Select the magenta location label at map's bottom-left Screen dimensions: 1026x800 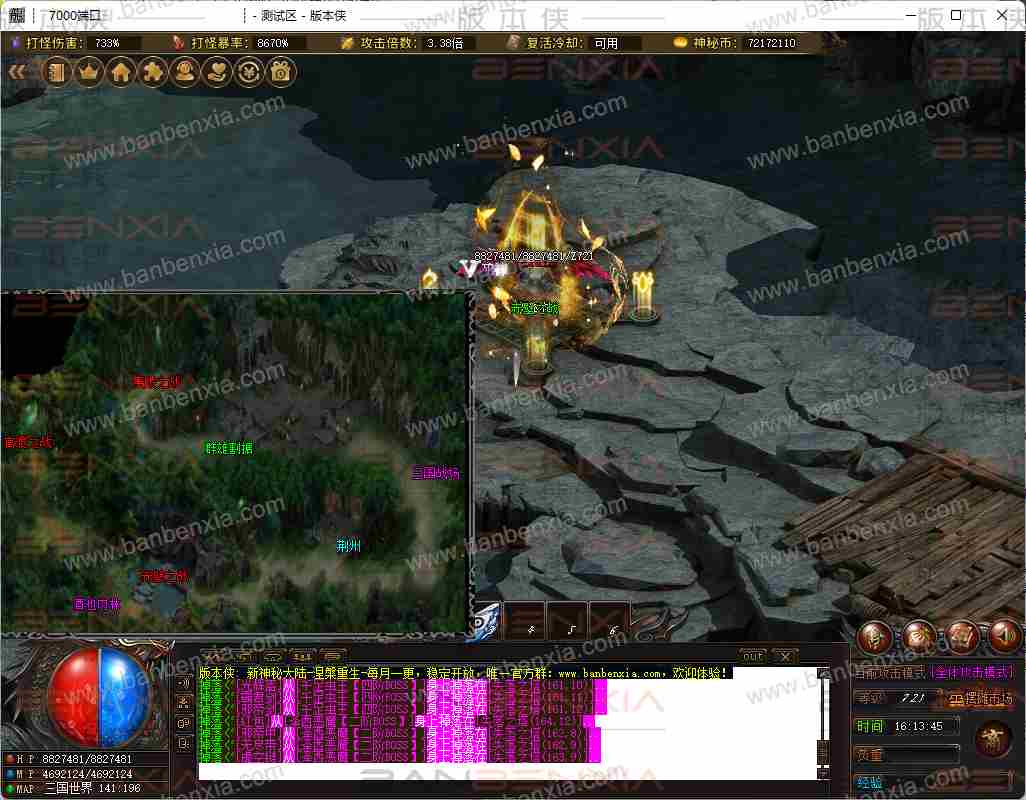point(97,604)
